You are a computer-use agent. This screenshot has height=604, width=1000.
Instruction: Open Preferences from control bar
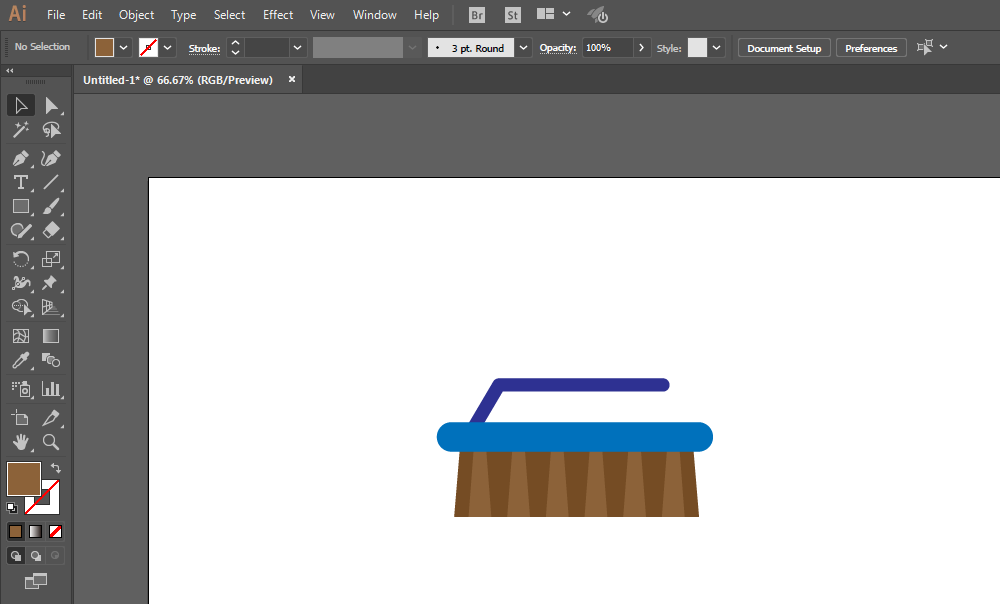point(871,48)
